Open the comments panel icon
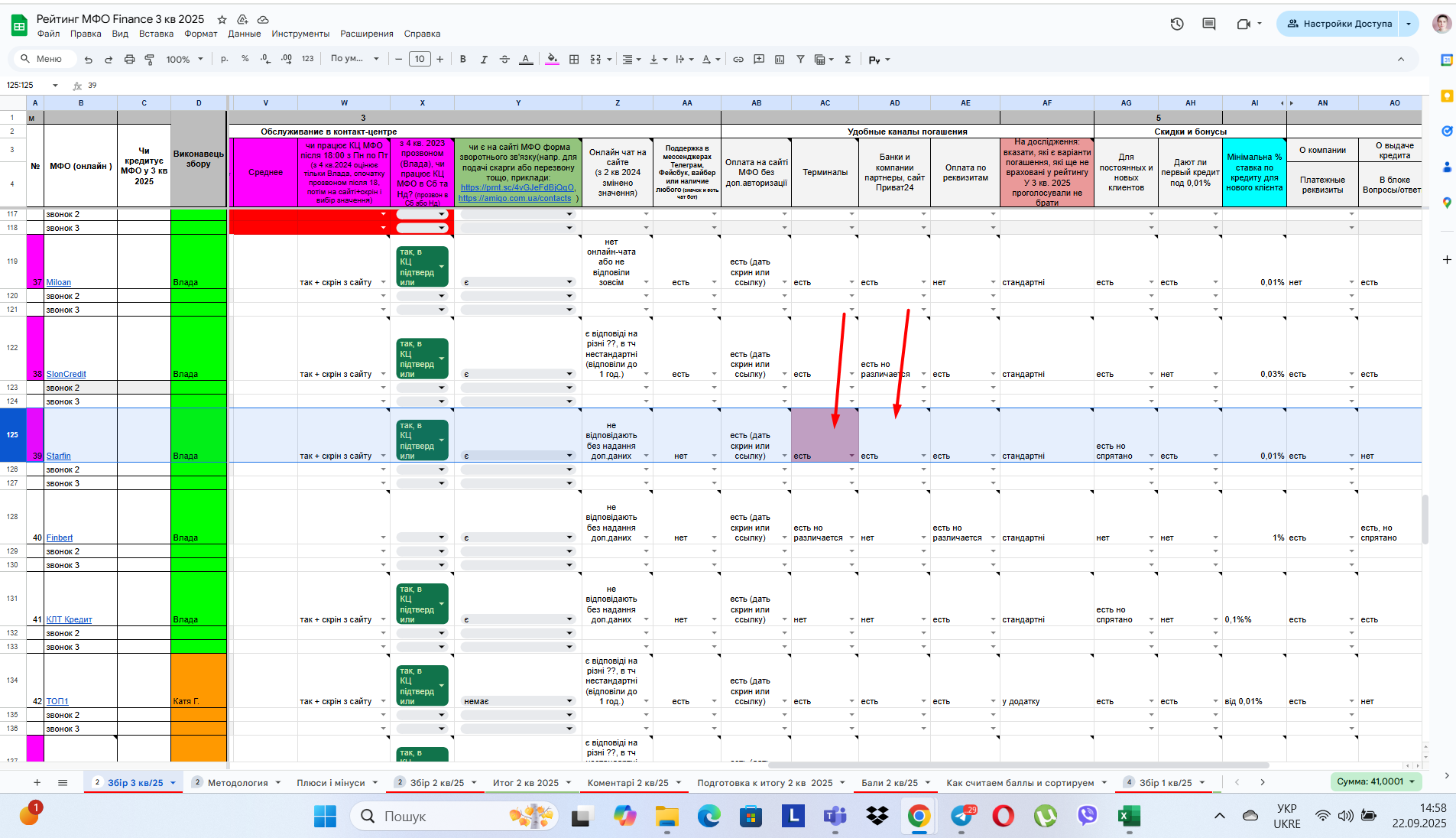The height and width of the screenshot is (838, 1456). [x=1209, y=24]
